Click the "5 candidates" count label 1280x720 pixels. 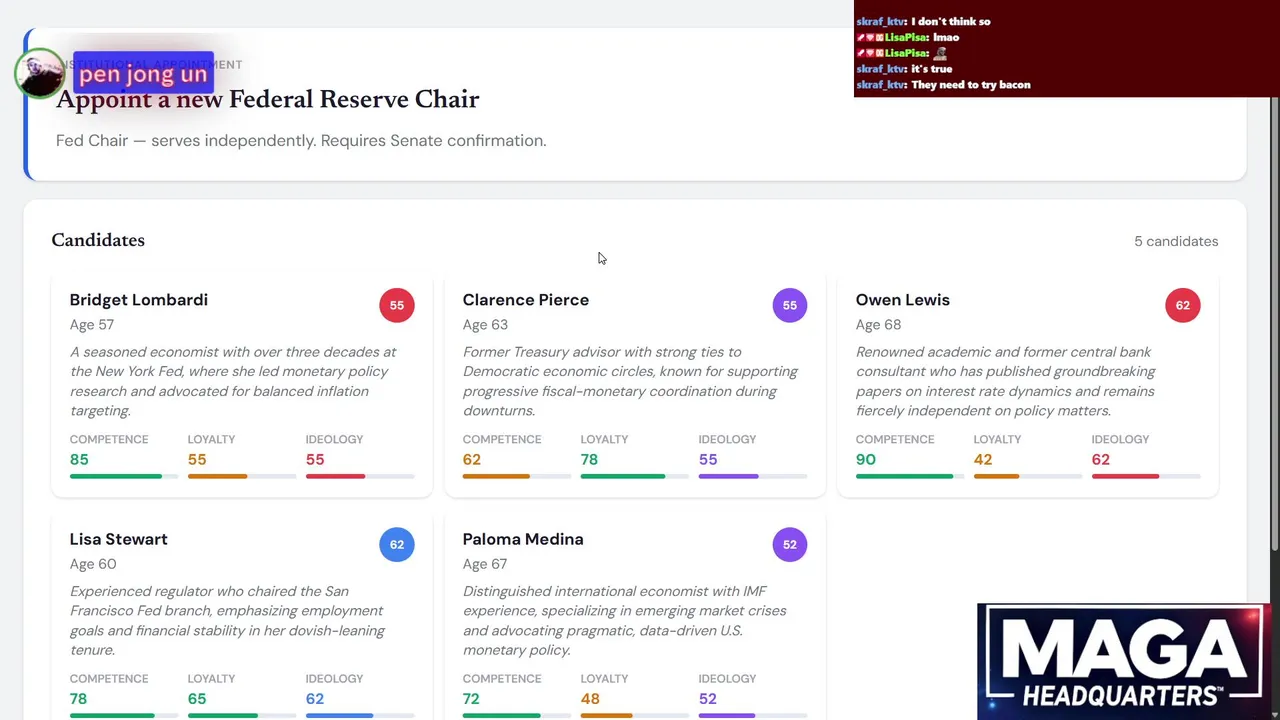pos(1176,241)
